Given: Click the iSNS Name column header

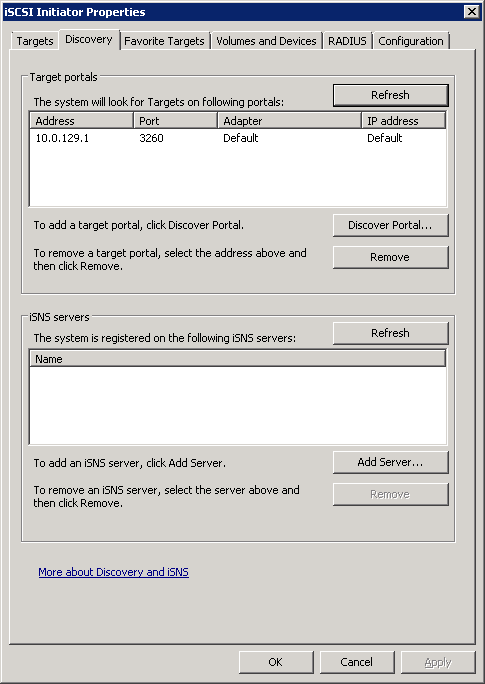Looking at the screenshot, I should (238, 359).
